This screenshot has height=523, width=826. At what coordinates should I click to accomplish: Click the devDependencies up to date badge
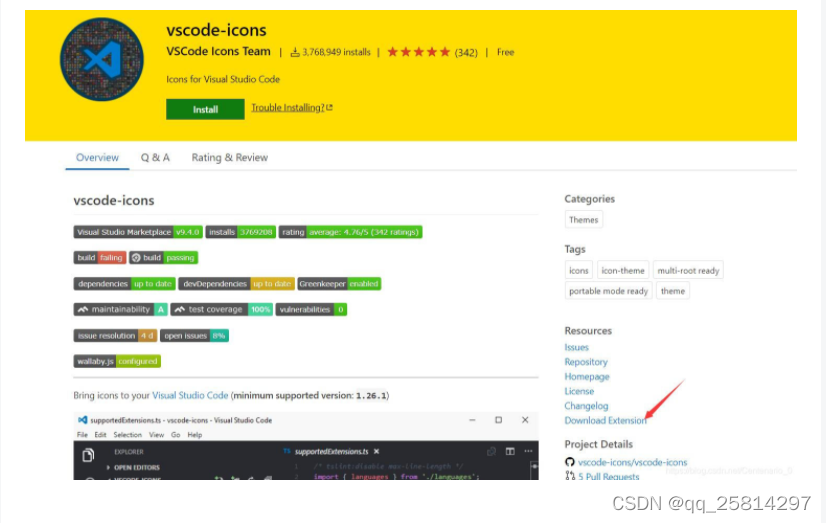pyautogui.click(x=236, y=283)
